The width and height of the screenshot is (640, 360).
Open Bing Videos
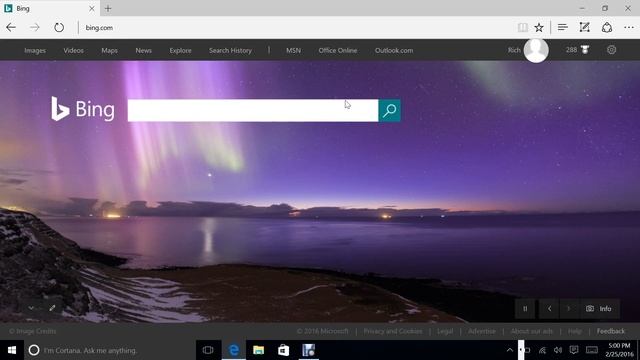click(73, 51)
